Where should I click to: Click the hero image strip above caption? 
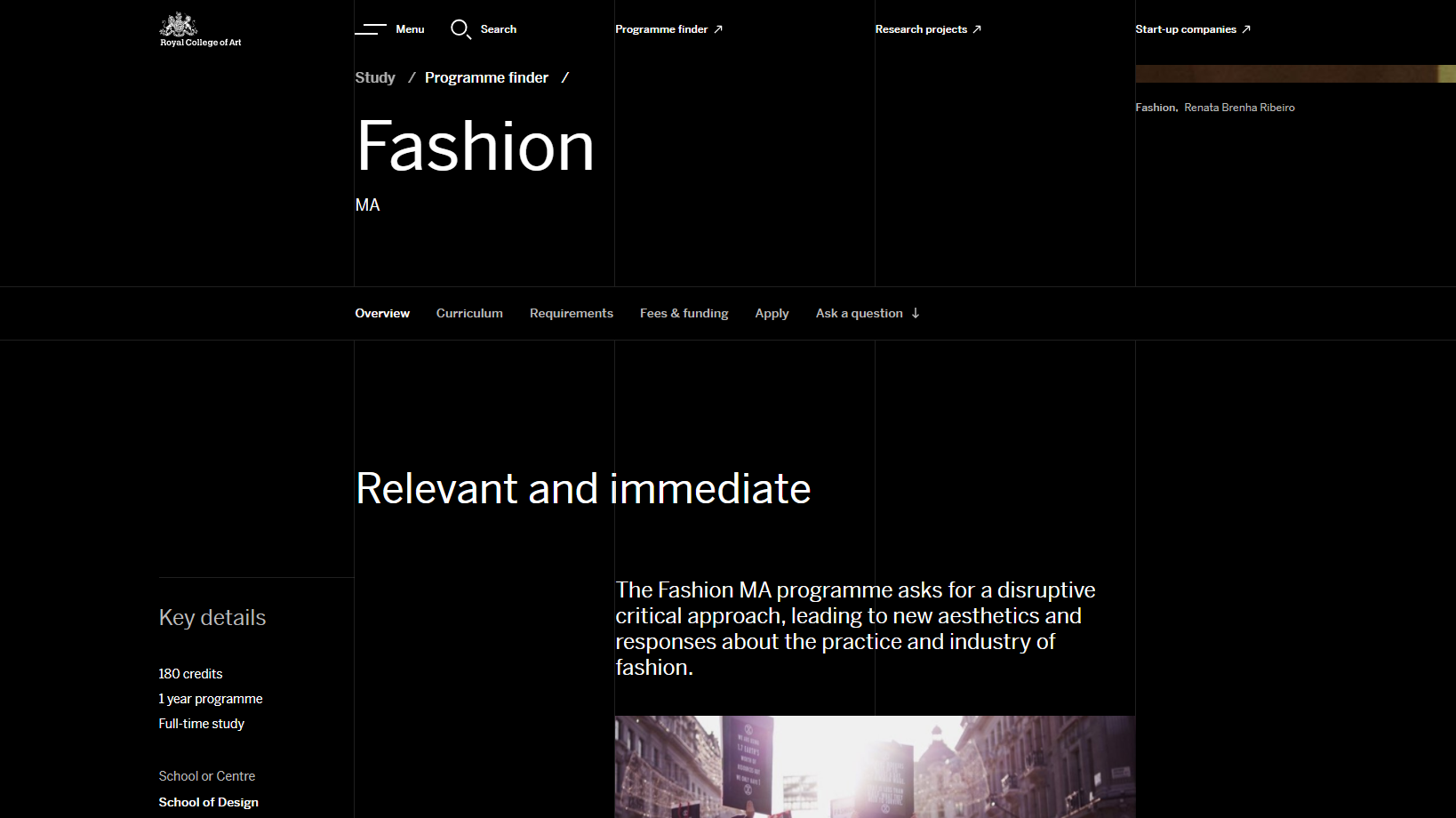tap(1295, 74)
